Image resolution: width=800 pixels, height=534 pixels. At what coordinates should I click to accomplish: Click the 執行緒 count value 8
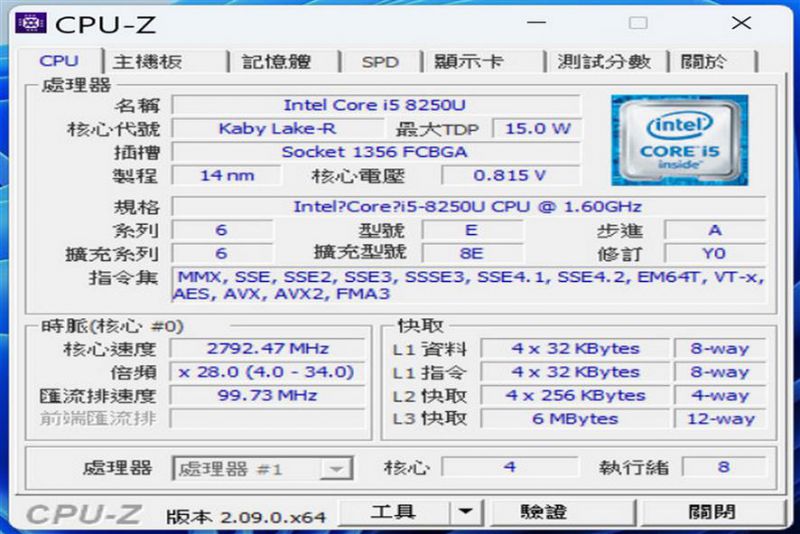(x=723, y=467)
